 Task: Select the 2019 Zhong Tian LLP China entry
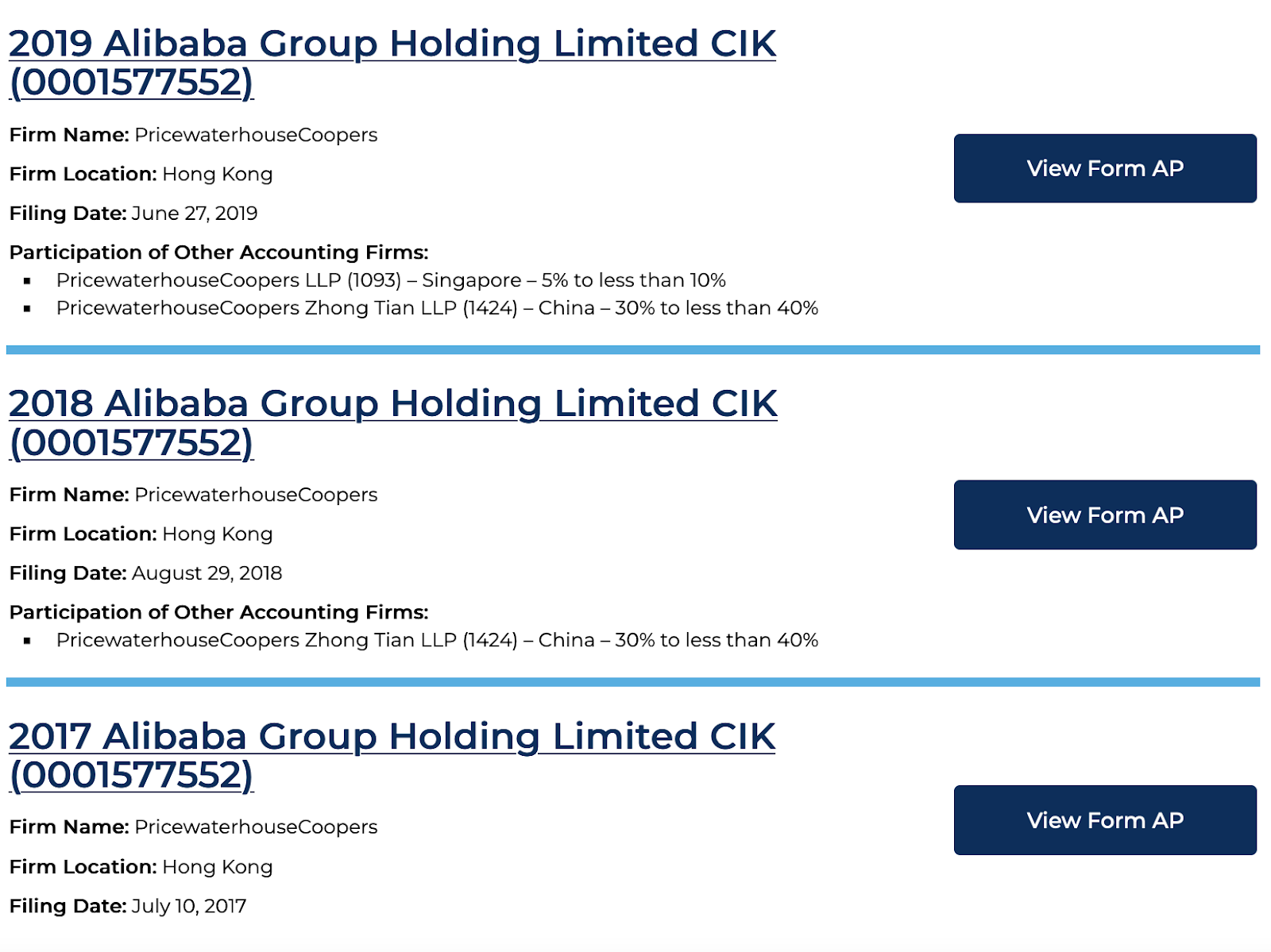437,308
